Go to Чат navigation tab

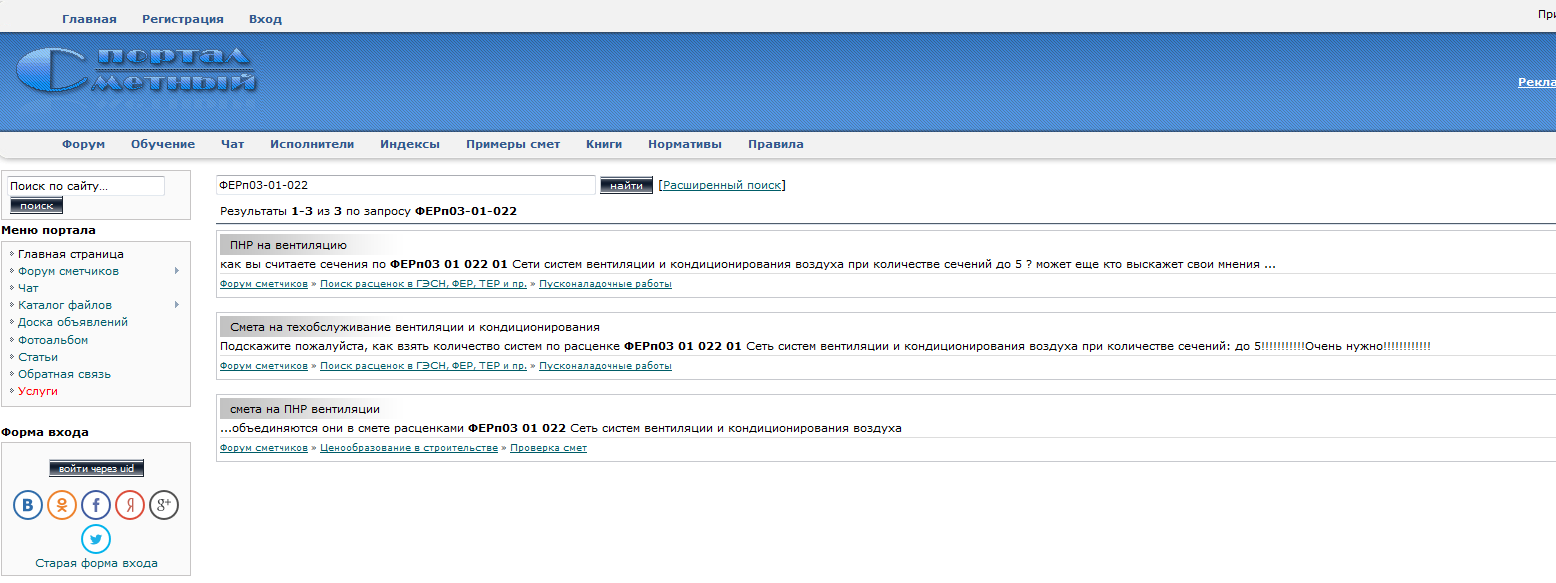pos(232,144)
